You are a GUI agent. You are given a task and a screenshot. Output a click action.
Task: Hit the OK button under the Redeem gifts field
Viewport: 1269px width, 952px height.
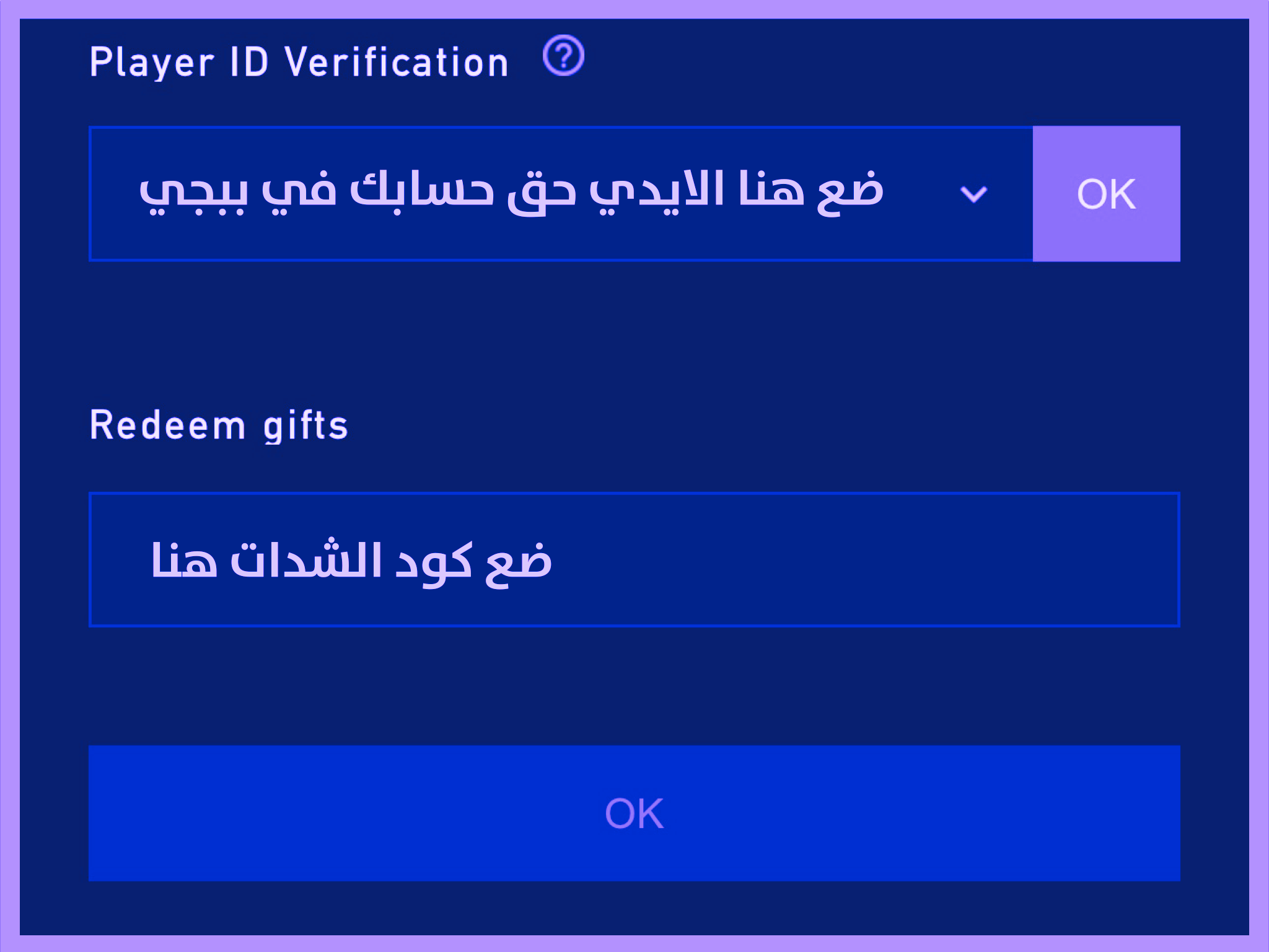coord(634,813)
